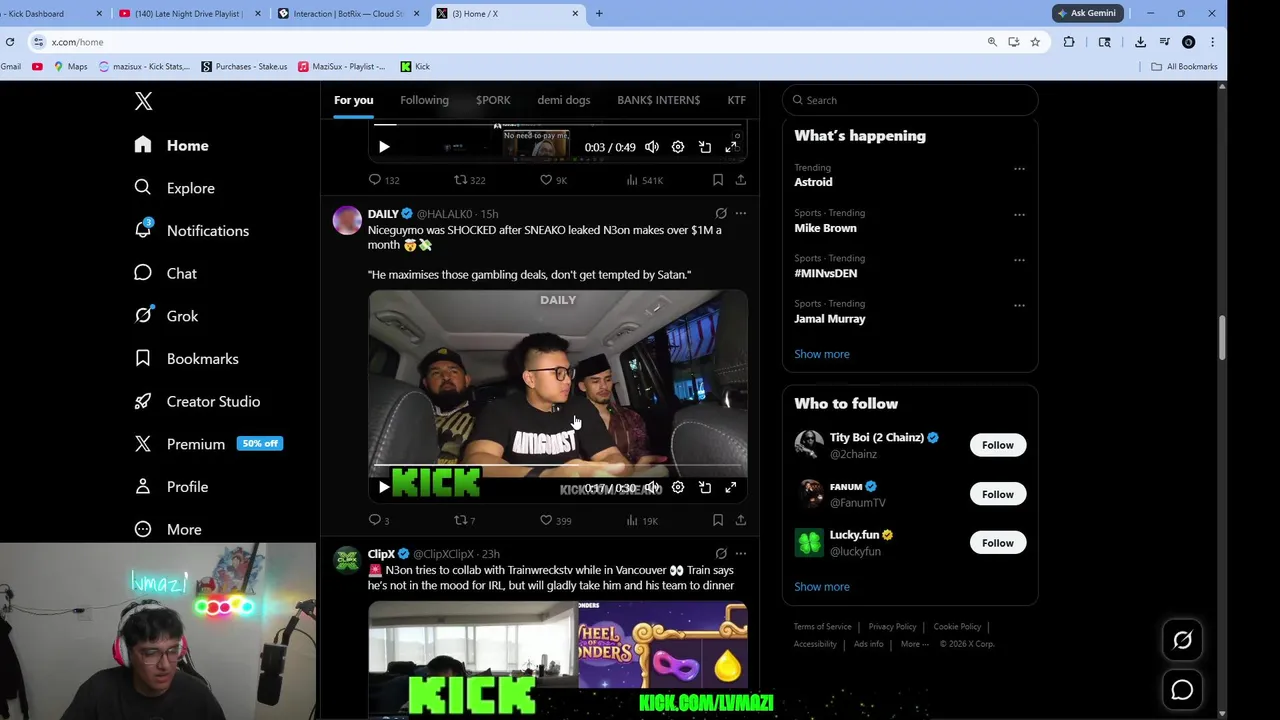The image size is (1280, 720).
Task: Switch to the demi dogs tab
Action: click(x=564, y=100)
